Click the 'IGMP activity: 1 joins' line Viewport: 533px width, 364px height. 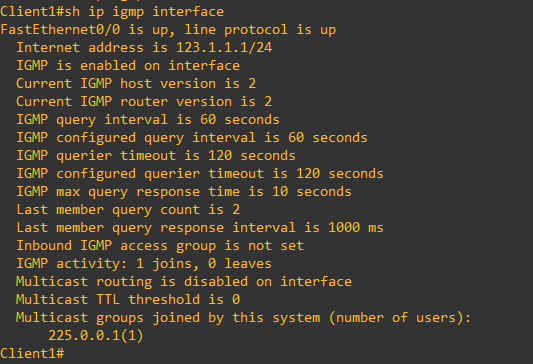pos(144,264)
